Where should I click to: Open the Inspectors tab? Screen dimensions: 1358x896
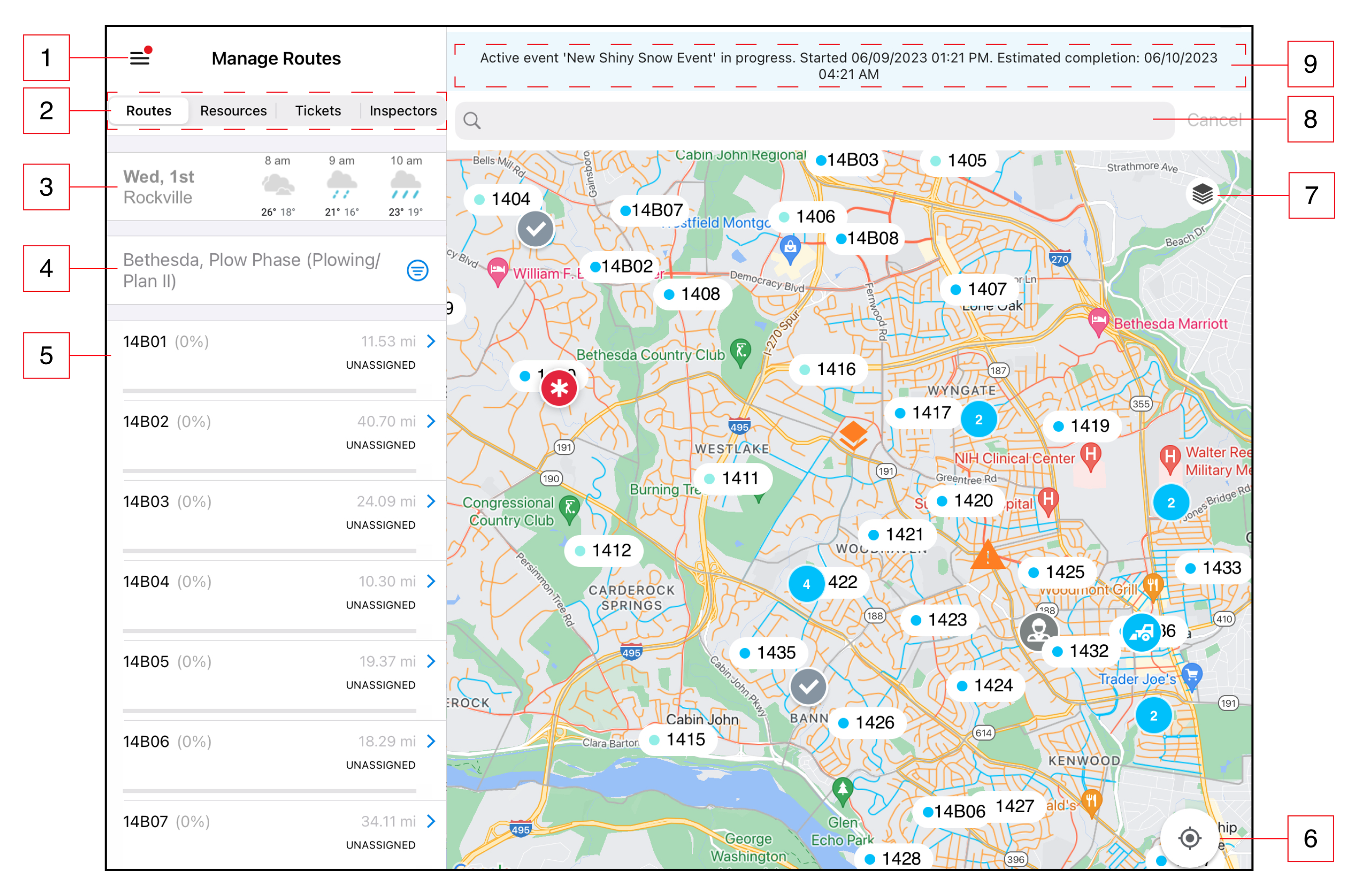[x=403, y=111]
